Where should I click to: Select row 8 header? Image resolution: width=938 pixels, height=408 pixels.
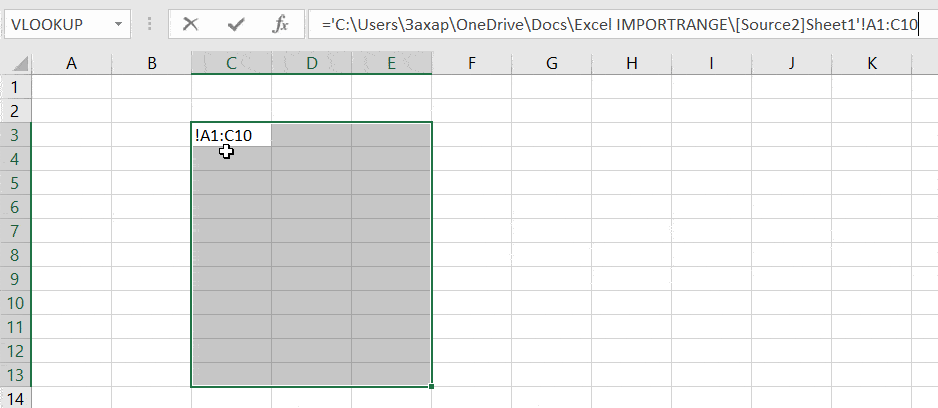15,255
